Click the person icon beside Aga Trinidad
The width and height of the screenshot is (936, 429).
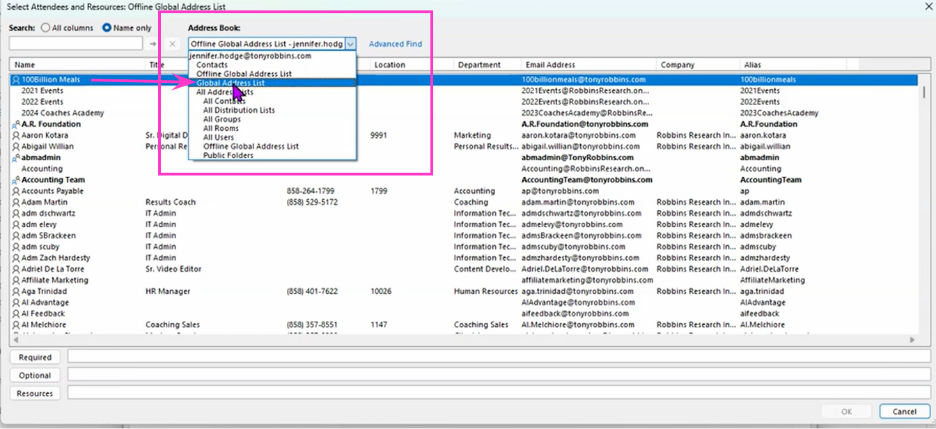tap(16, 291)
